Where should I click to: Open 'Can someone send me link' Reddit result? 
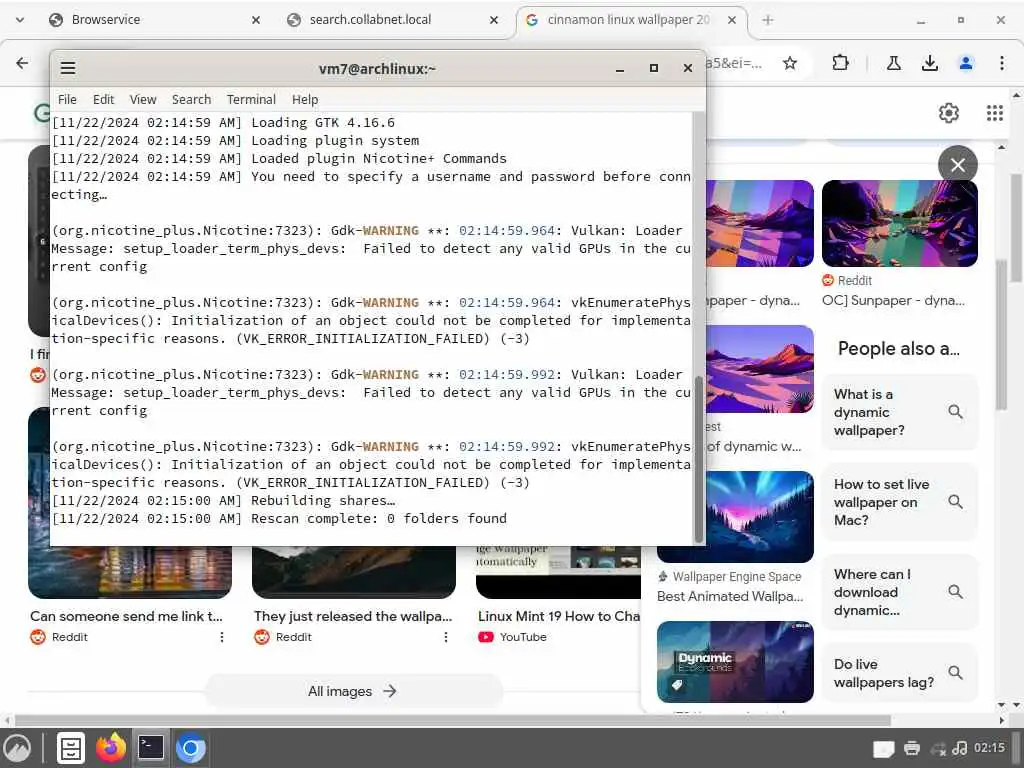tap(126, 616)
